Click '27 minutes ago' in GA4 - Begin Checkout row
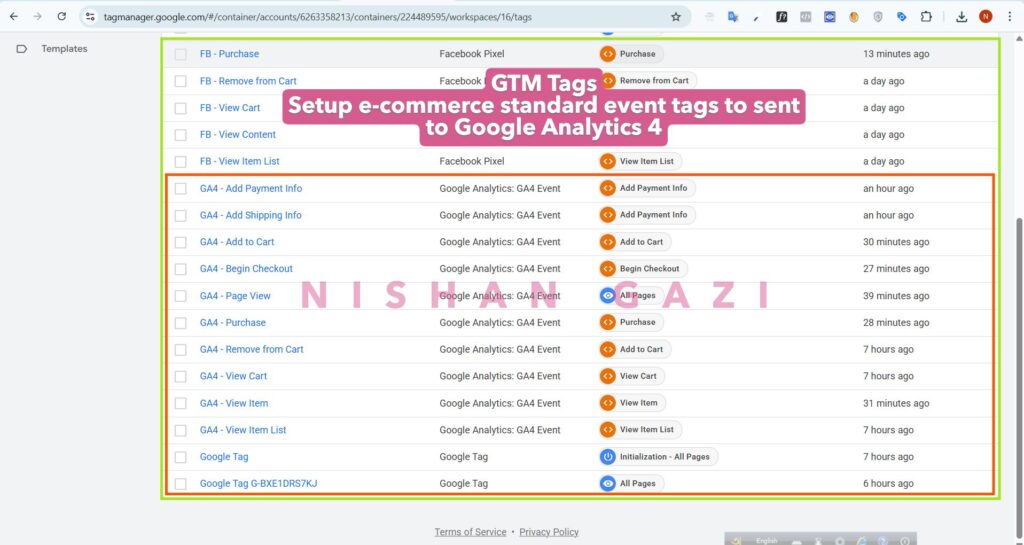The image size is (1024, 545). [x=896, y=269]
